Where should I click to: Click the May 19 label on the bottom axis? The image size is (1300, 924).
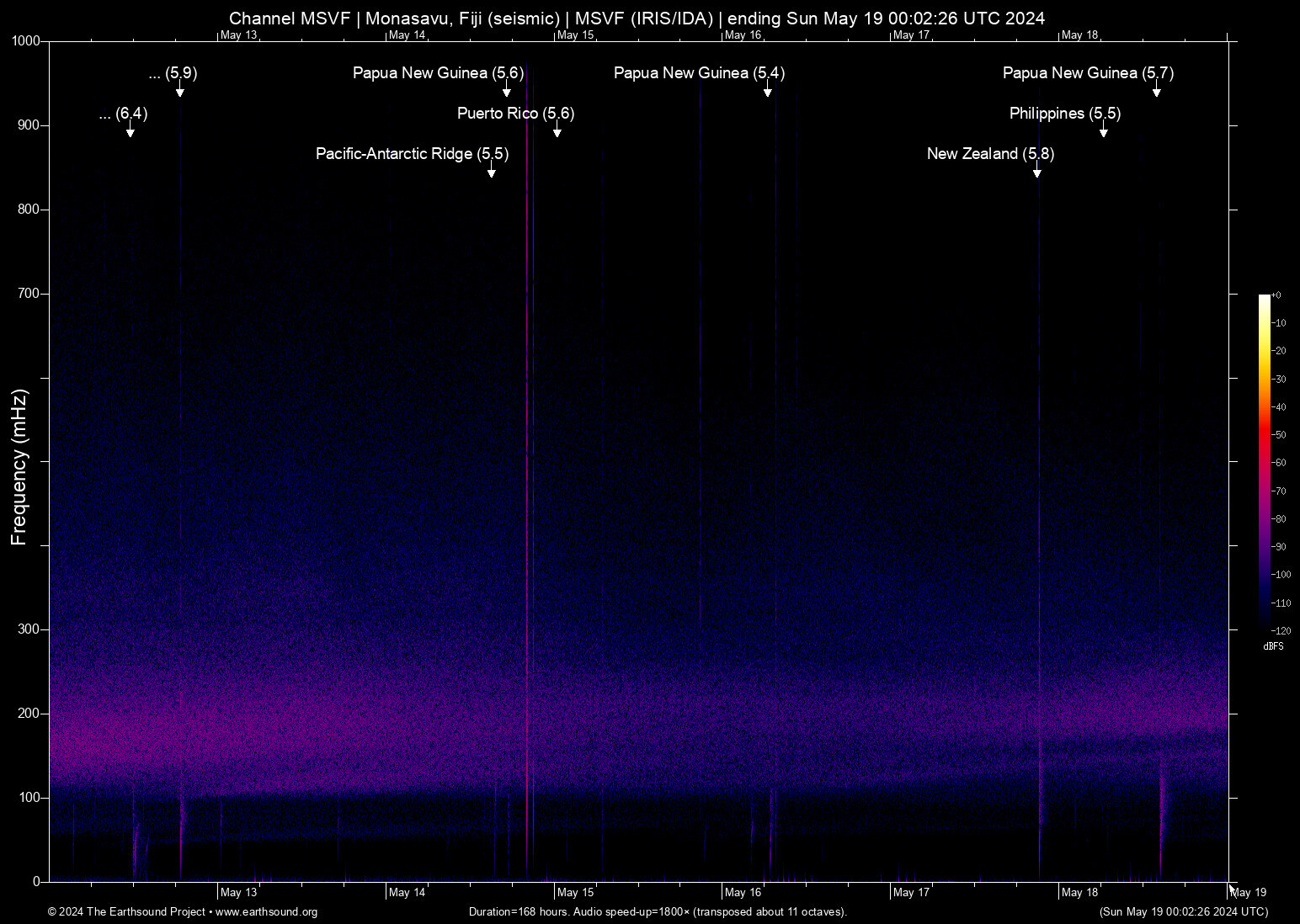[1248, 892]
